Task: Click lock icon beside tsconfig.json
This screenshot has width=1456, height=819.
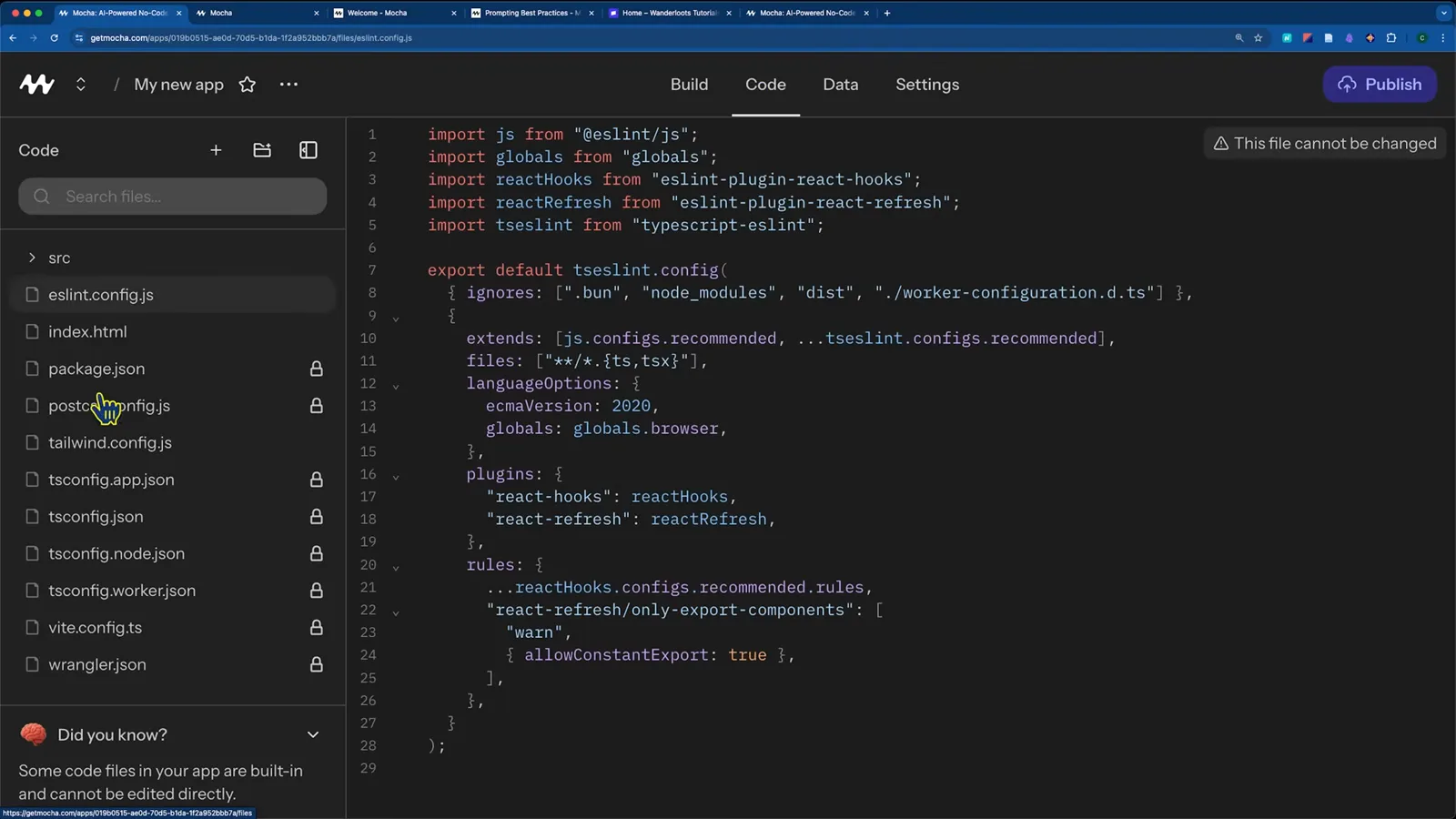Action: point(317,516)
